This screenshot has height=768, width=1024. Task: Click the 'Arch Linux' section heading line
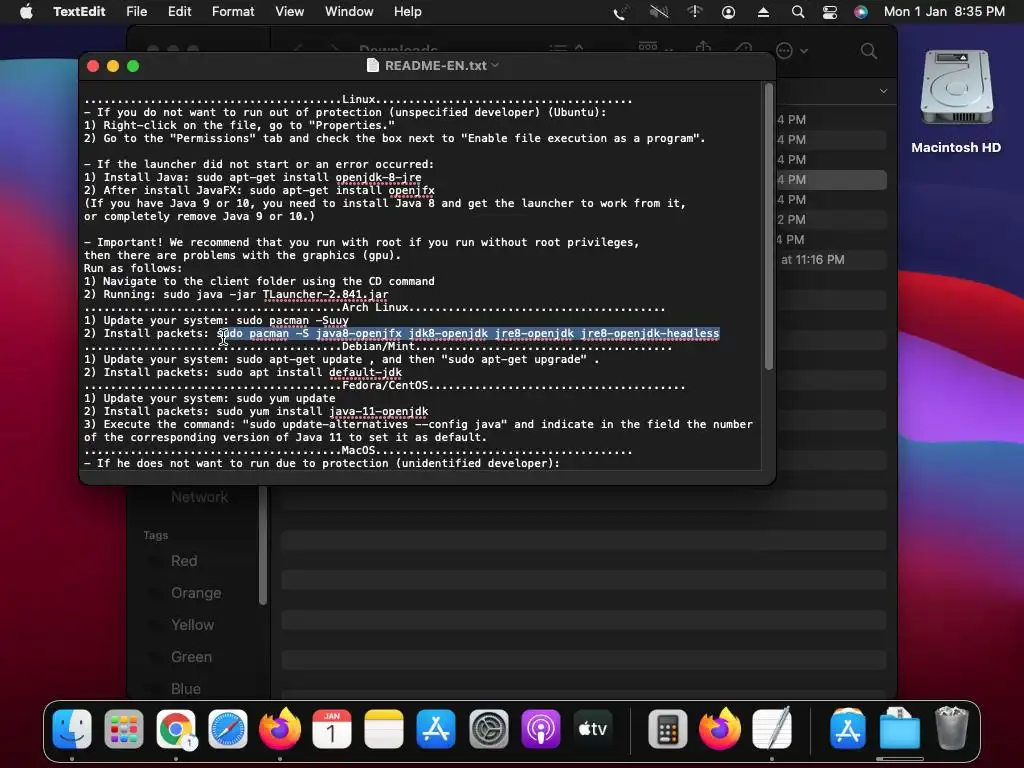(374, 308)
